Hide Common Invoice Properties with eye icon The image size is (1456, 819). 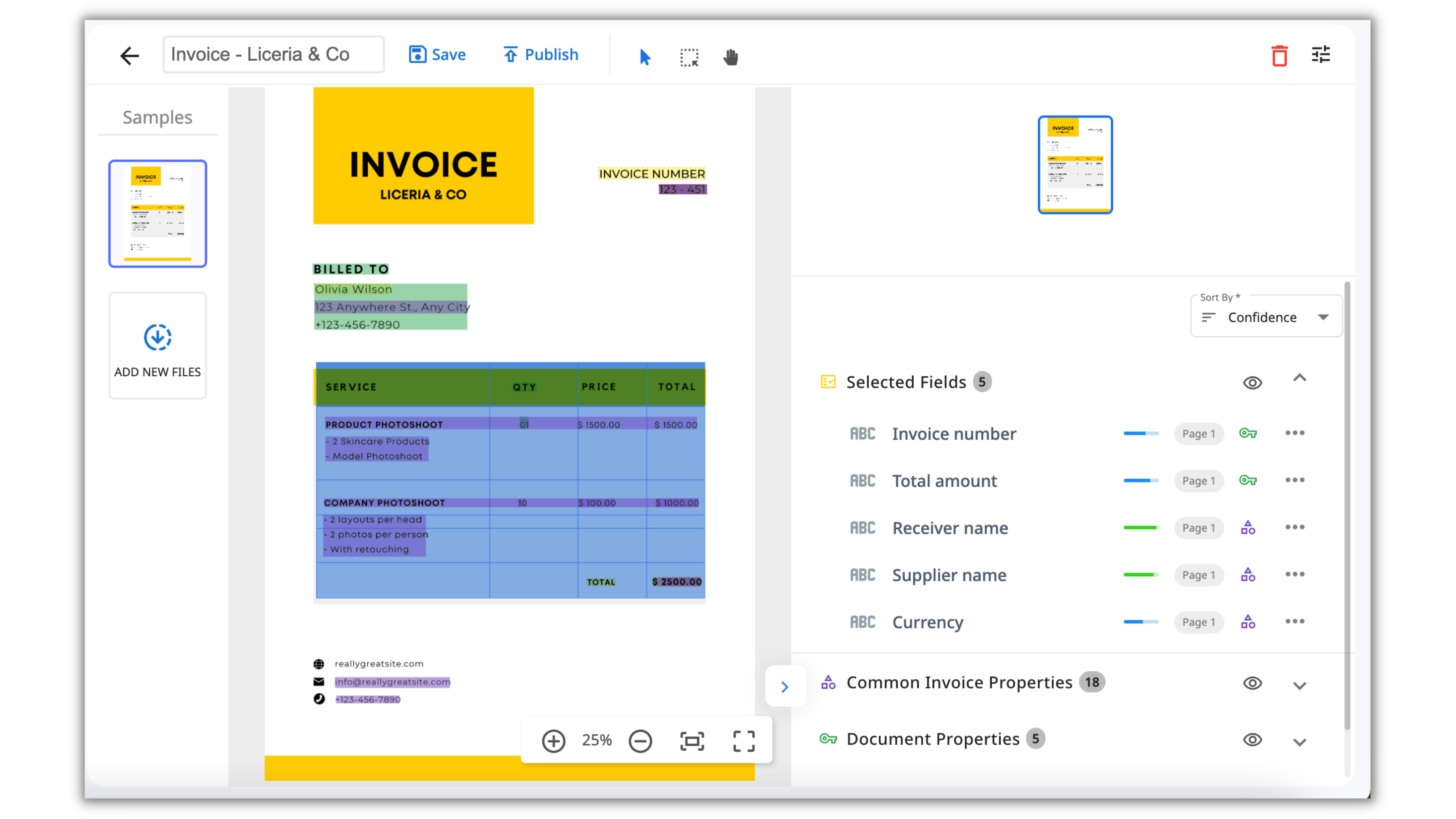pos(1252,683)
